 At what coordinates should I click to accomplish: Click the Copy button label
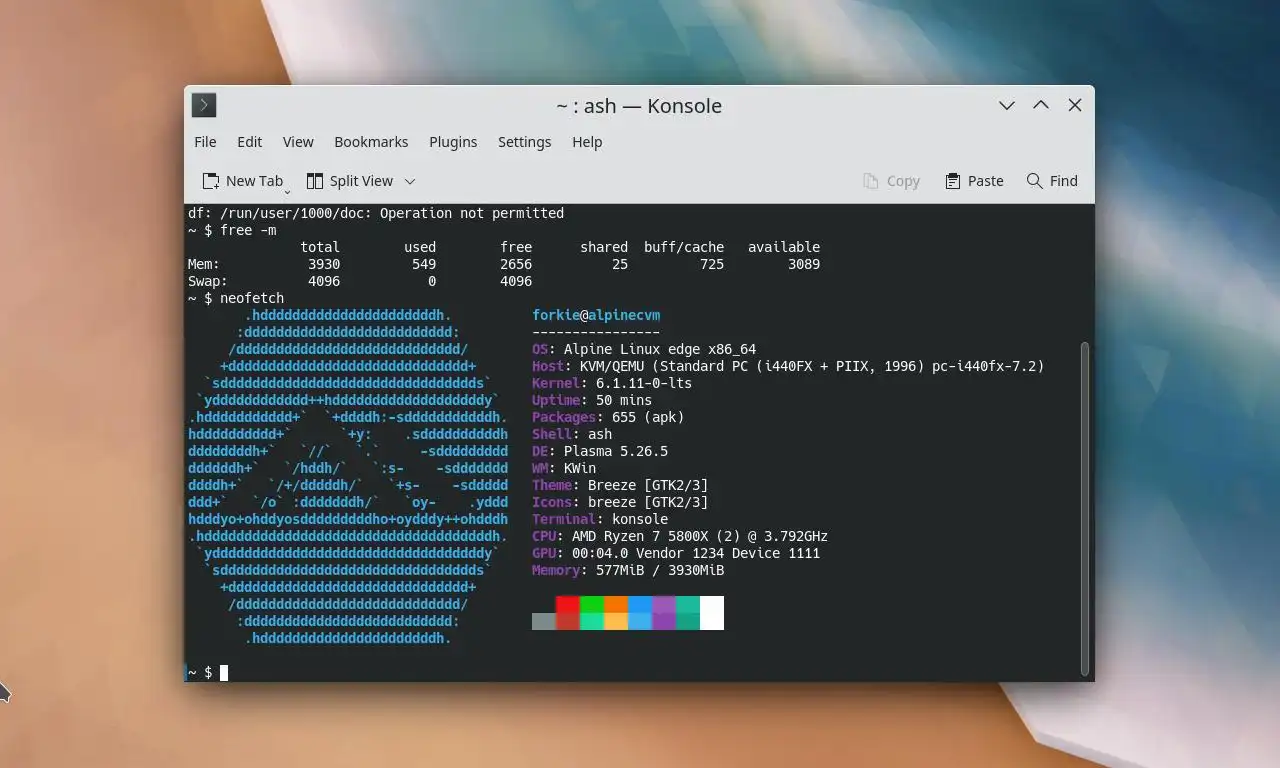tap(903, 181)
